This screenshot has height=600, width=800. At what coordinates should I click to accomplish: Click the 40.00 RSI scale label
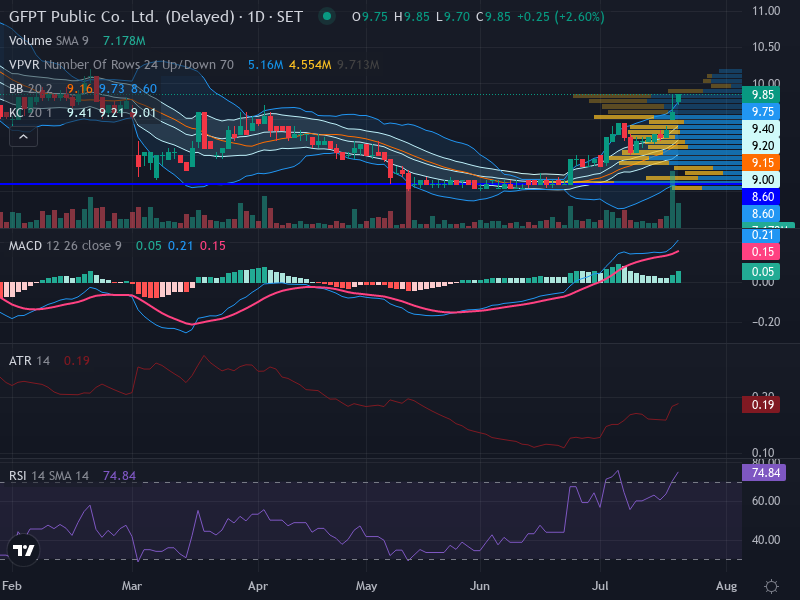click(x=766, y=540)
